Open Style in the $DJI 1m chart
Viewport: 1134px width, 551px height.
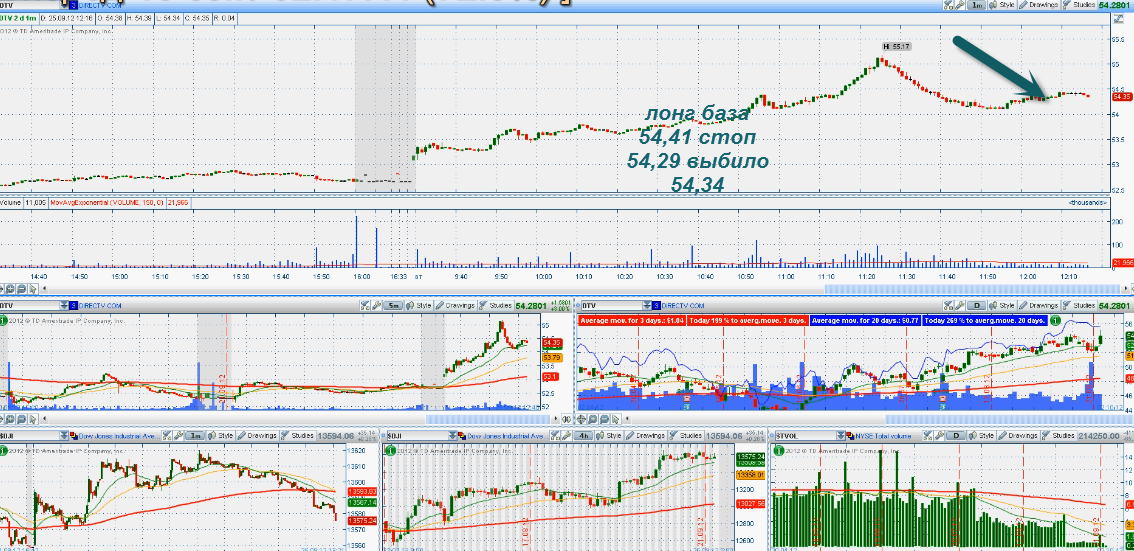tap(221, 435)
